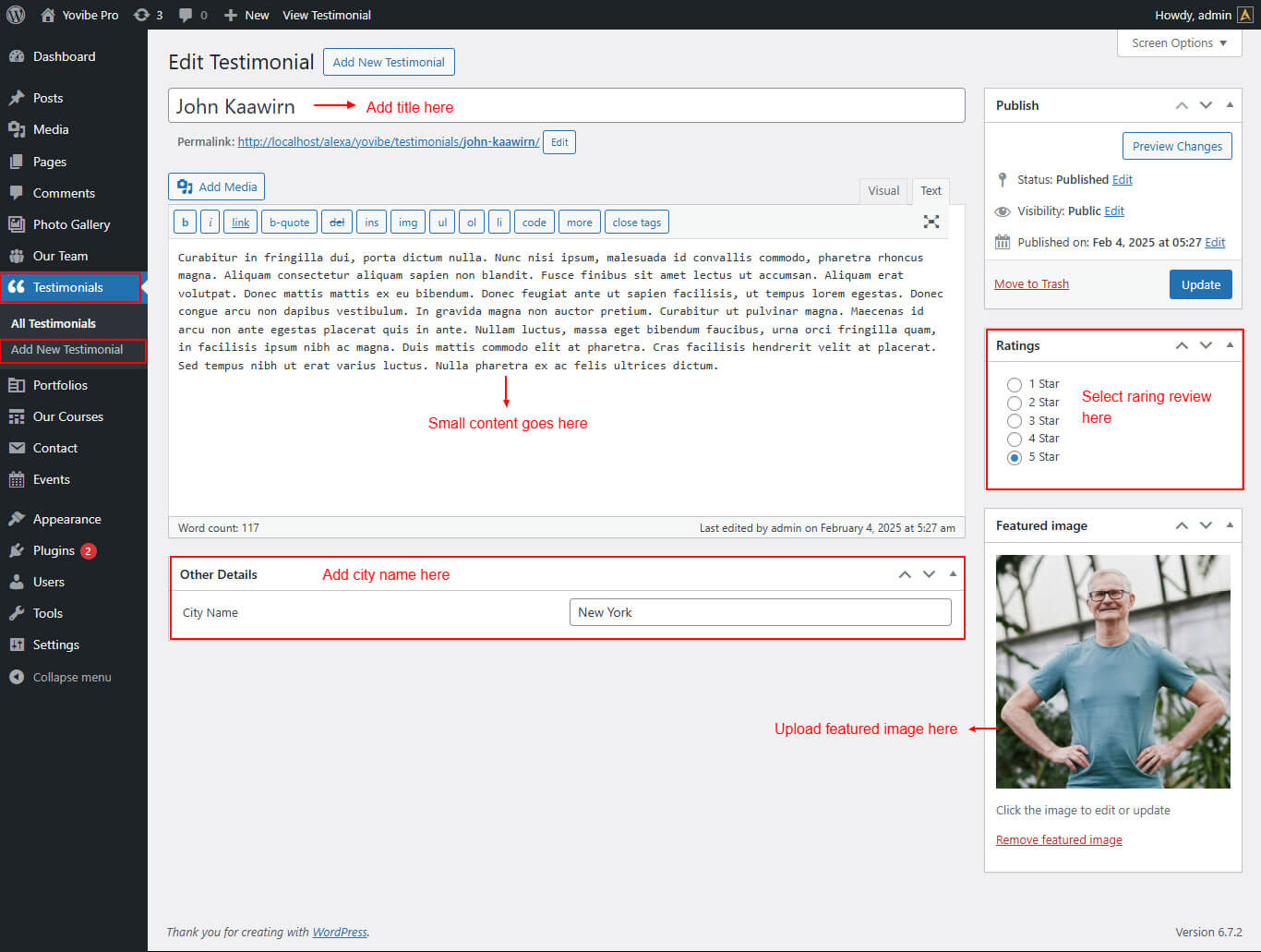The height and width of the screenshot is (952, 1261).
Task: Open the New menu in admin bar
Action: (246, 15)
